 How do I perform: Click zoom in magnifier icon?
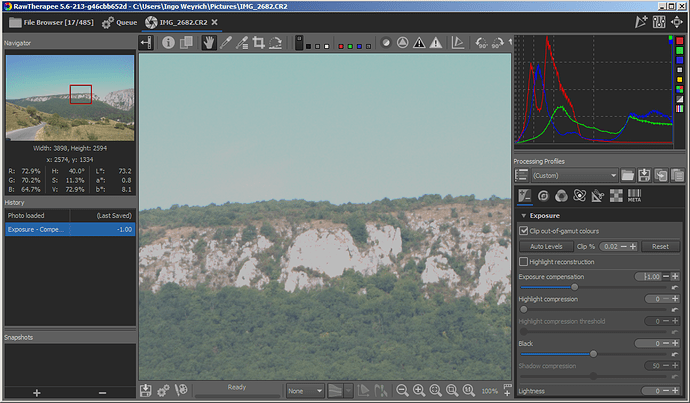[419, 390]
